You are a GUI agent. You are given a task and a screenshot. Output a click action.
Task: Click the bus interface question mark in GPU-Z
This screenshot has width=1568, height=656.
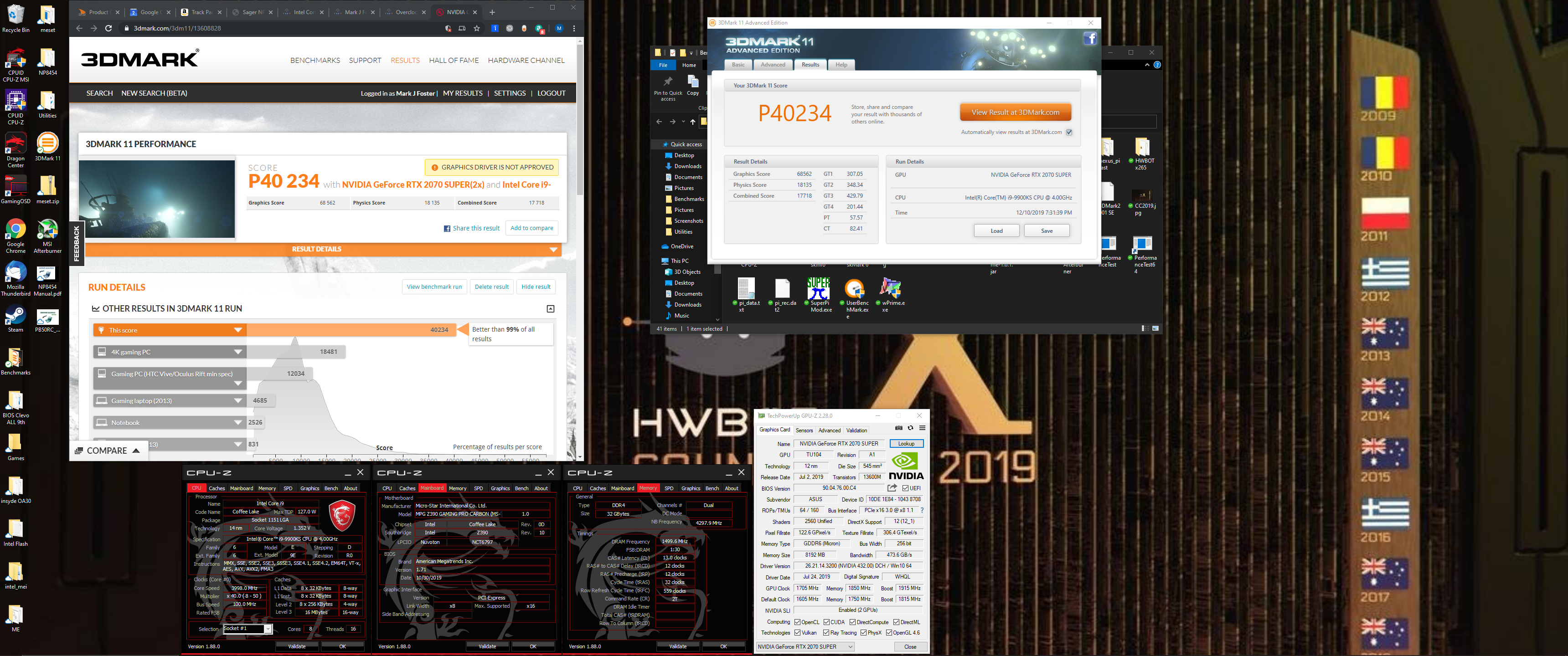click(922, 510)
